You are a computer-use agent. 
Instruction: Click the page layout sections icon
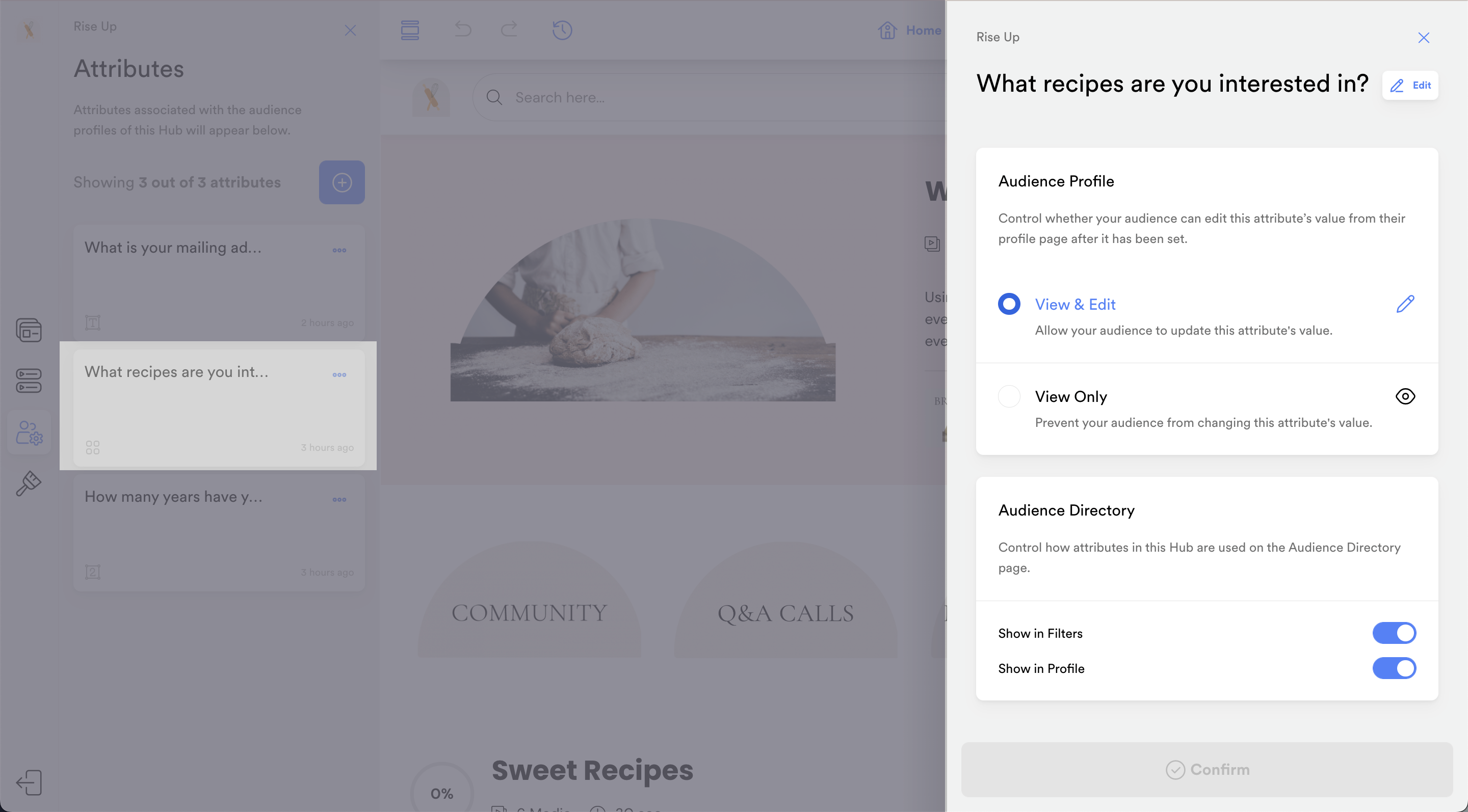(x=410, y=30)
